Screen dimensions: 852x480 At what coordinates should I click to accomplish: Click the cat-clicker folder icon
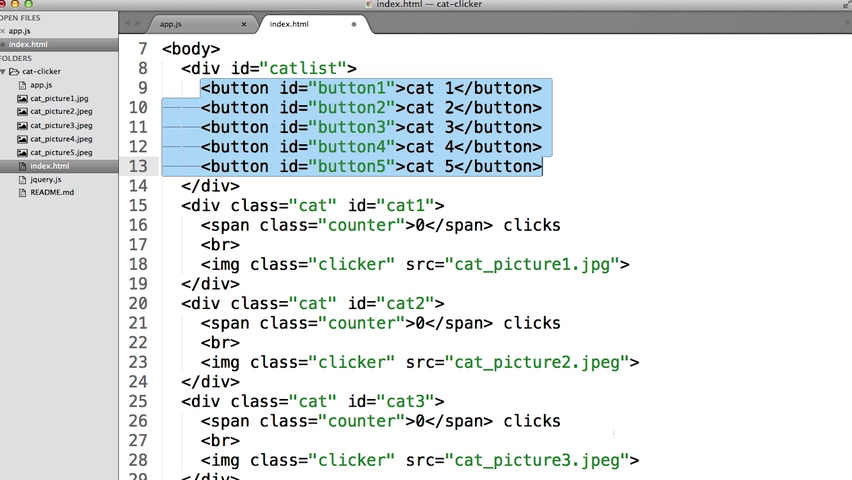(14, 72)
